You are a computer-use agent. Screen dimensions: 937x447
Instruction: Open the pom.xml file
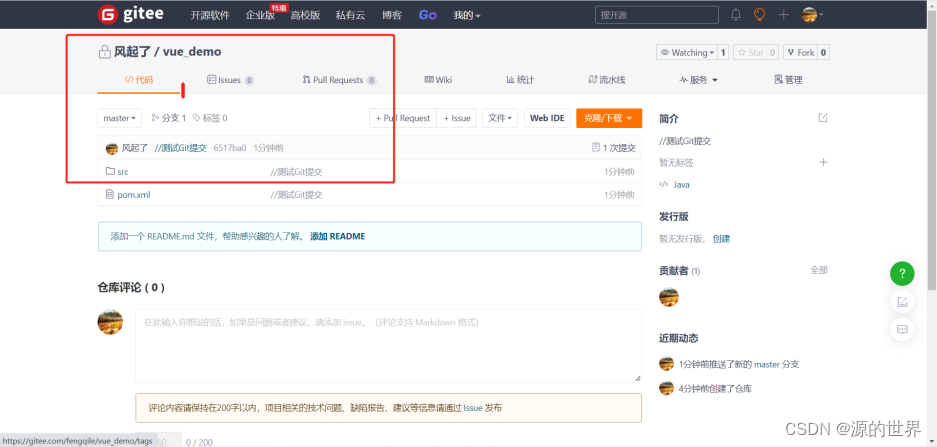point(134,195)
